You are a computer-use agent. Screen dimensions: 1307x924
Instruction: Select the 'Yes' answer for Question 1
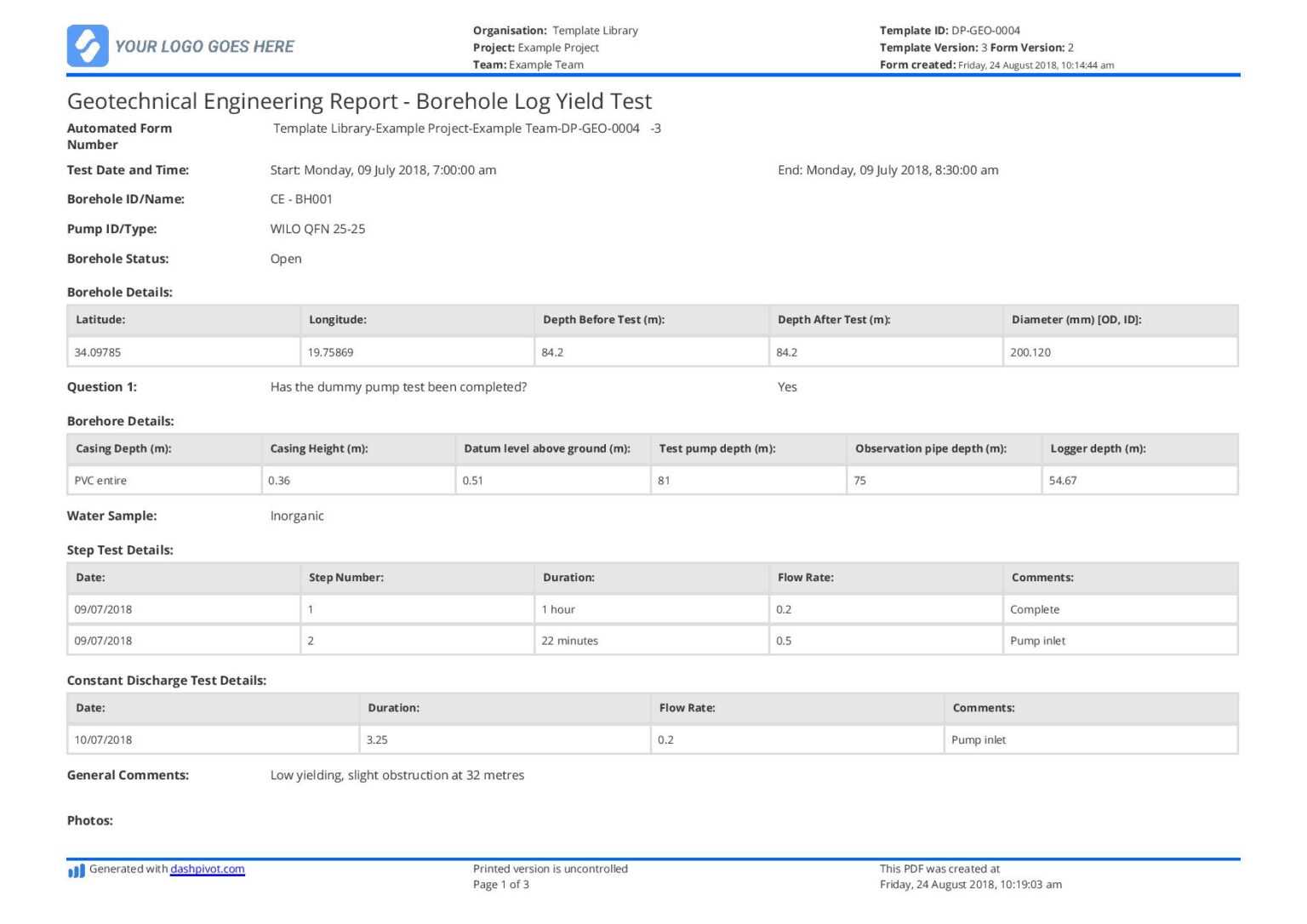[x=787, y=386]
